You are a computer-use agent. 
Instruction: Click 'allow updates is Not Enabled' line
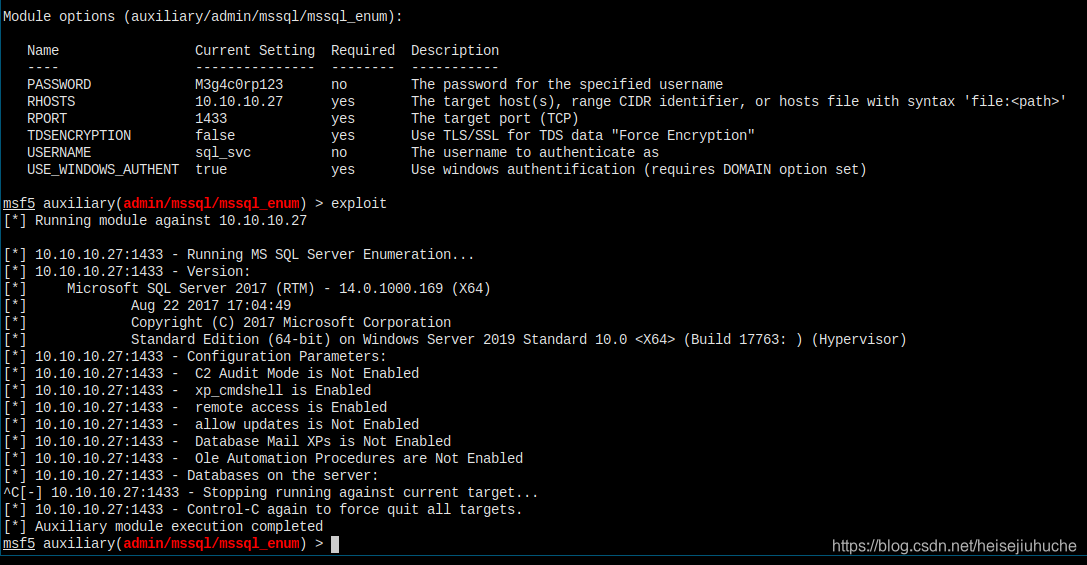coord(306,424)
